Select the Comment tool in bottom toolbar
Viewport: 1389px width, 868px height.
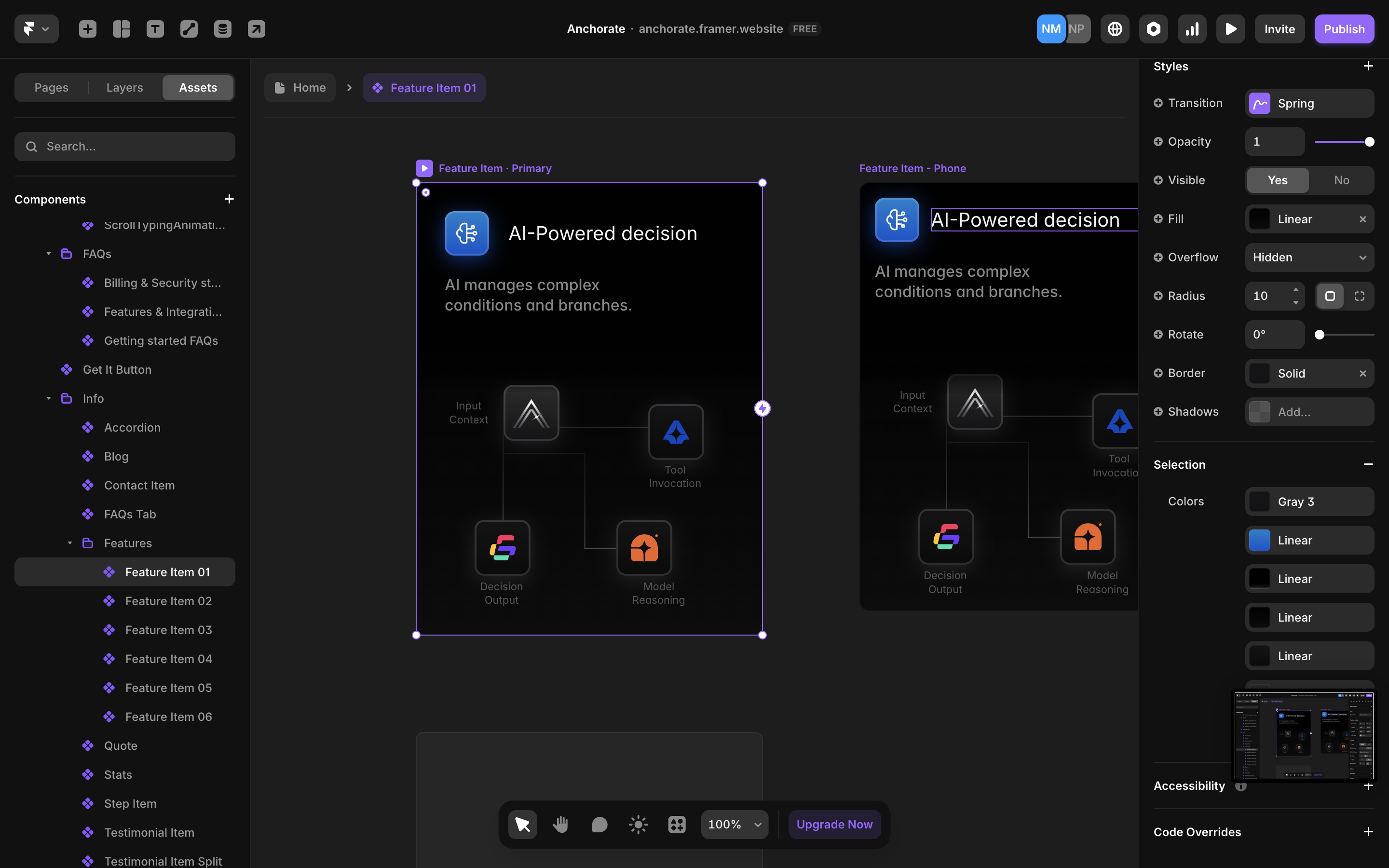pyautogui.click(x=599, y=825)
